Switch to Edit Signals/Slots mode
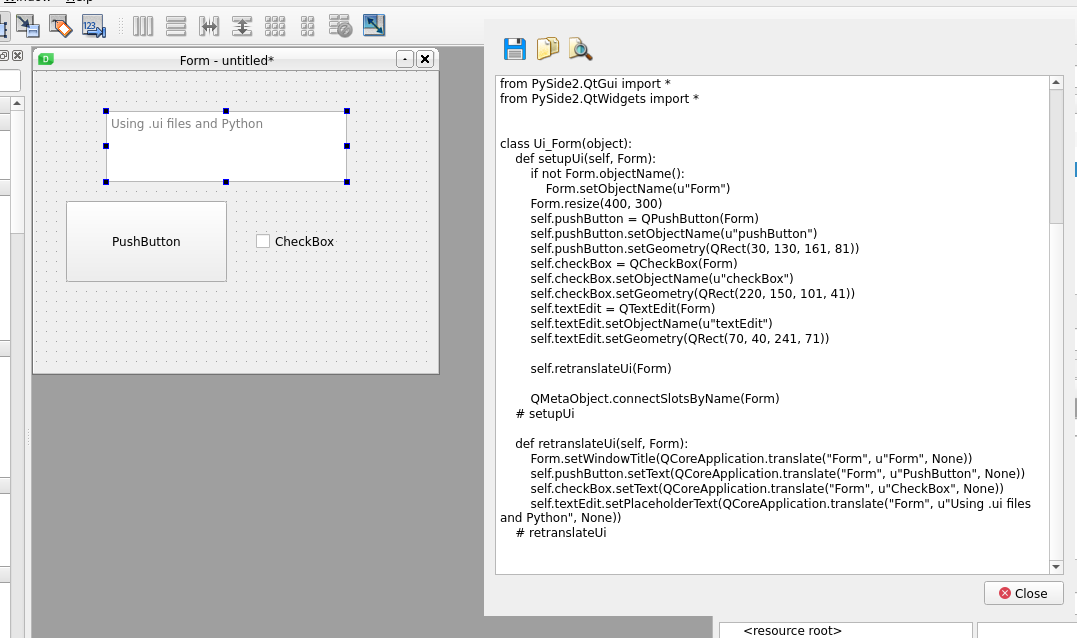Viewport: 1077px width, 638px height. [x=27, y=26]
